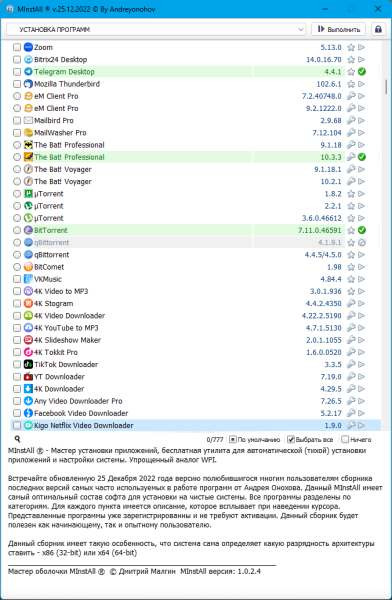The width and height of the screenshot is (392, 600).
Task: Check the 'Ничего' checkbox
Action: click(345, 439)
